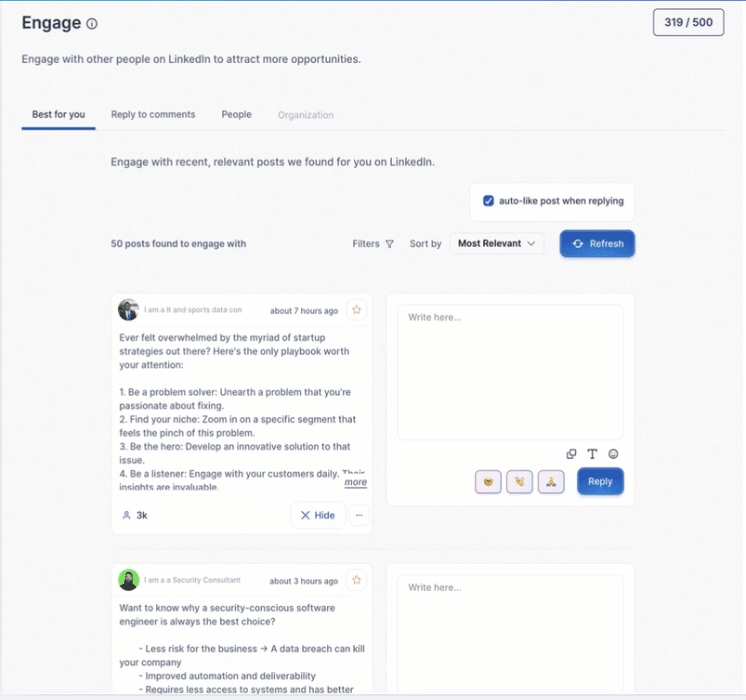Open the emoji picker smiley icon

(x=613, y=454)
